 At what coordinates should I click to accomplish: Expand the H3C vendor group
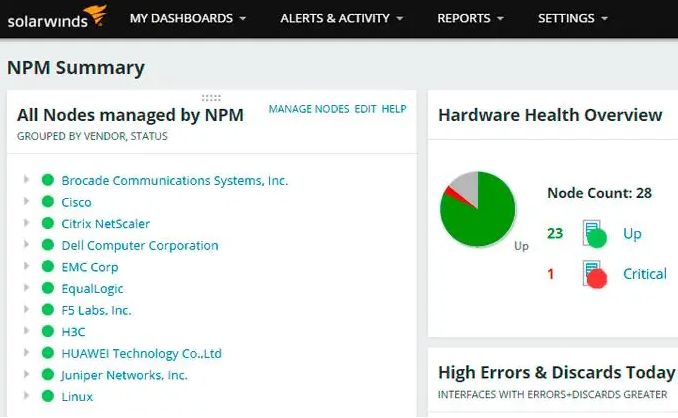26,330
